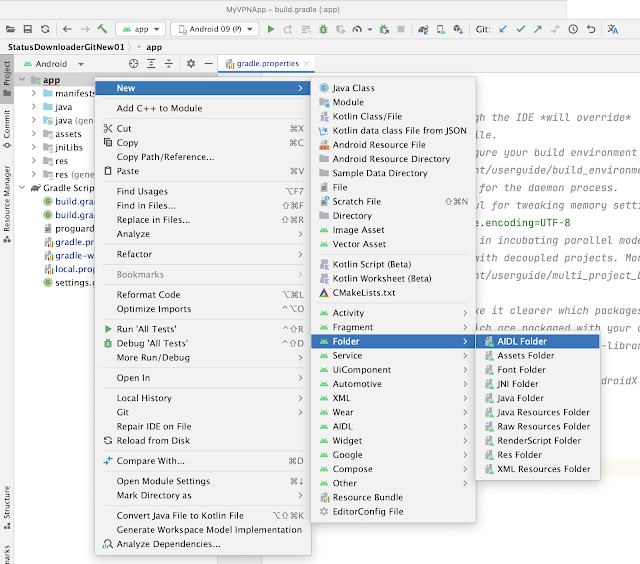Screen dimensions: 640x564
Task: Select Res Folder option
Action: (538, 455)
